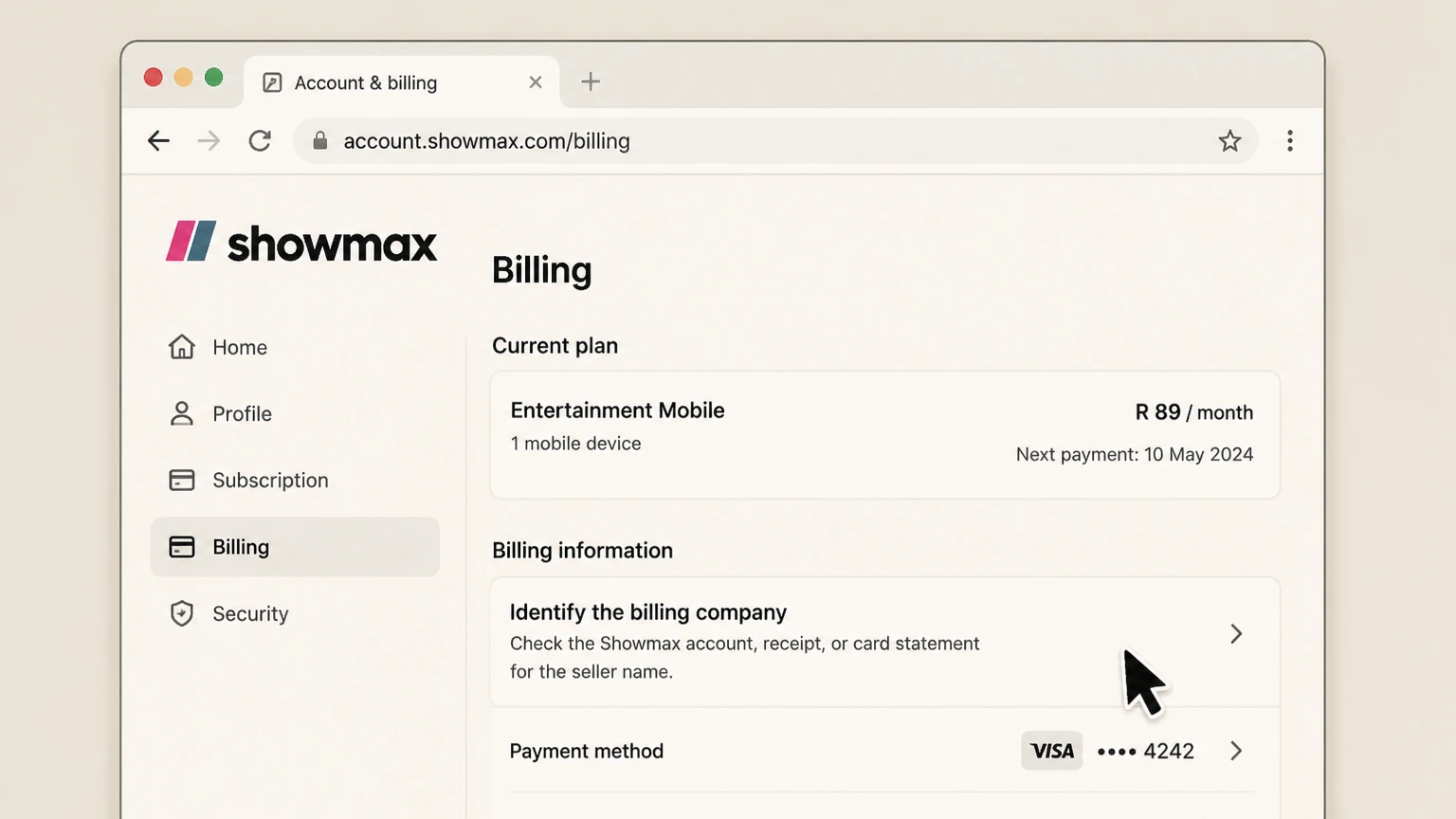
Task: Expand Identify the billing company chevron
Action: click(1236, 634)
